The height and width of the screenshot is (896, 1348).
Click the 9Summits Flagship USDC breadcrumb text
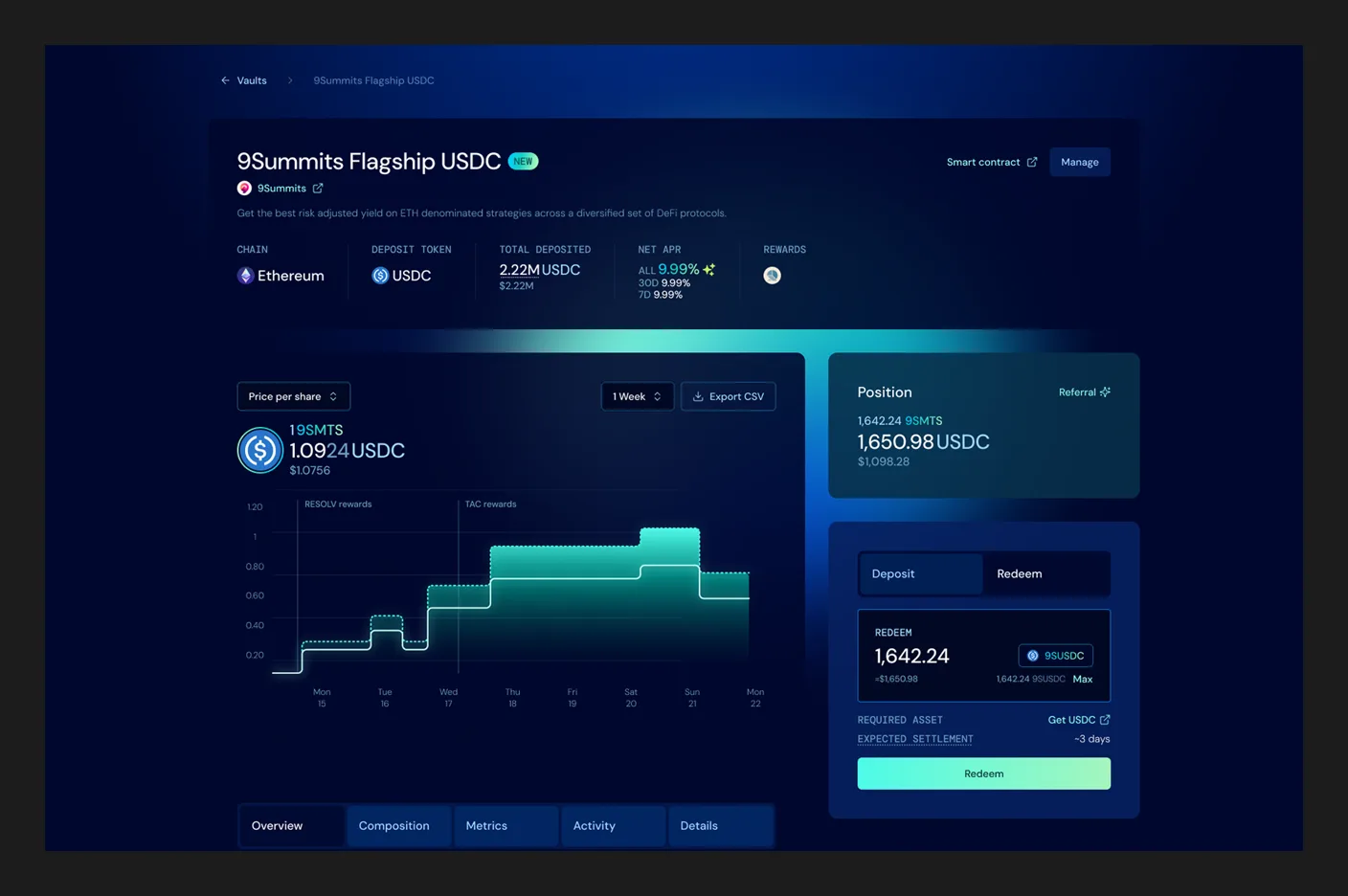[x=373, y=80]
